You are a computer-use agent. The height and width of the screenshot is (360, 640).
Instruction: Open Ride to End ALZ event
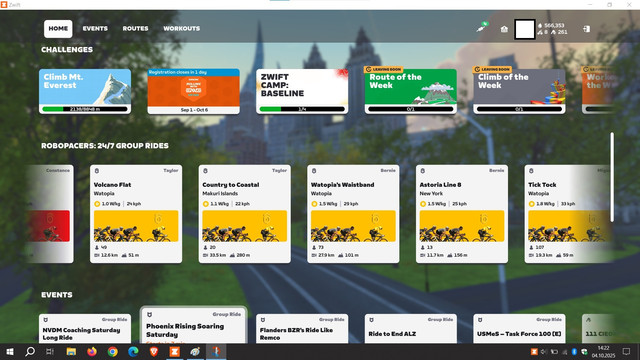(411, 329)
